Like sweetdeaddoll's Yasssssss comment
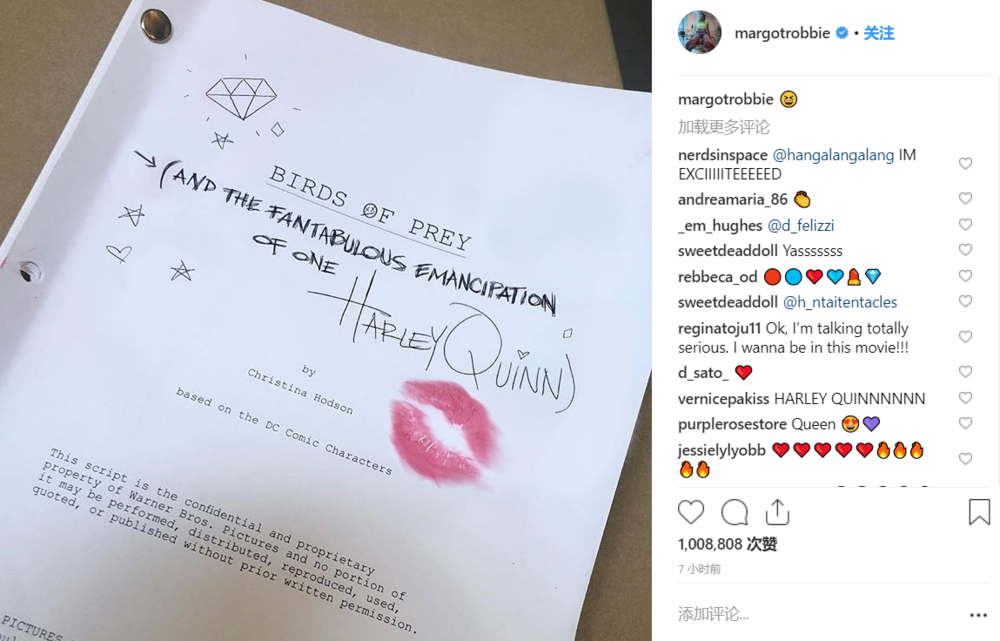 pyautogui.click(x=966, y=250)
